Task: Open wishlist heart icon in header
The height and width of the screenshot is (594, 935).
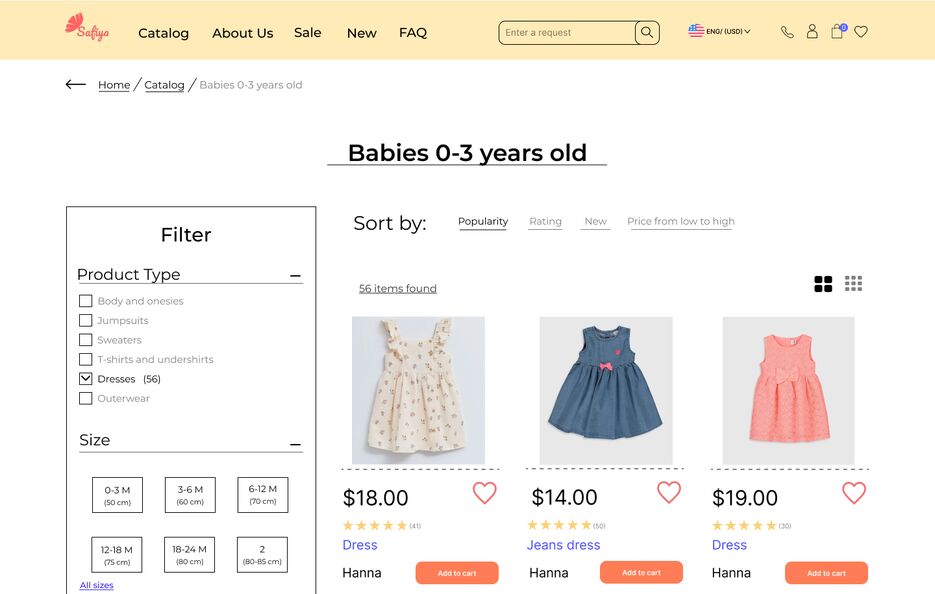Action: (860, 32)
